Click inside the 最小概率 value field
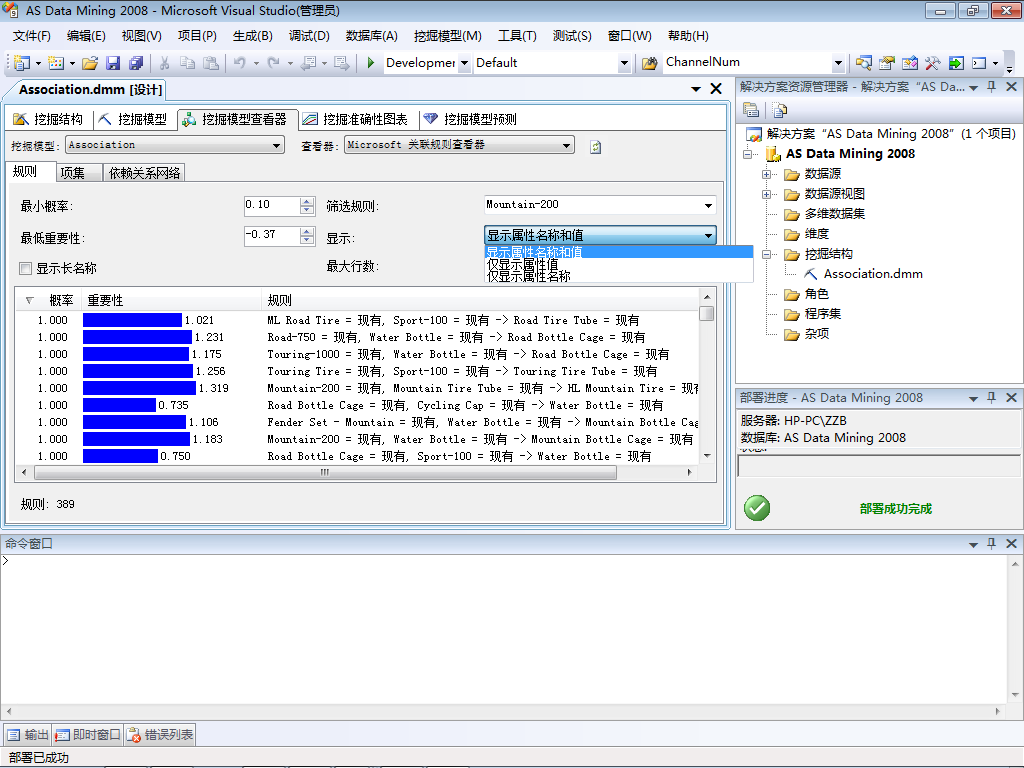 click(x=272, y=205)
